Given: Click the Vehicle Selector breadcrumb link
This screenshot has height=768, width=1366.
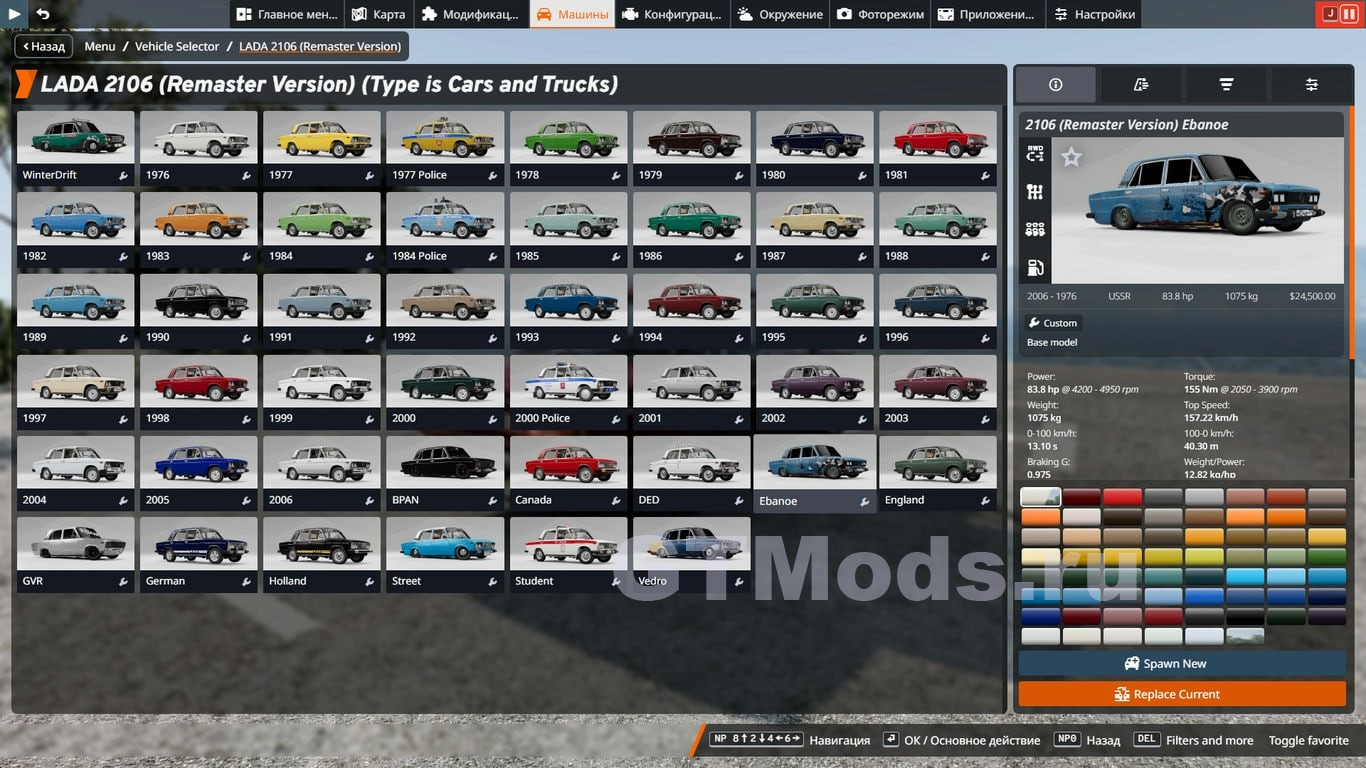Looking at the screenshot, I should coord(177,46).
